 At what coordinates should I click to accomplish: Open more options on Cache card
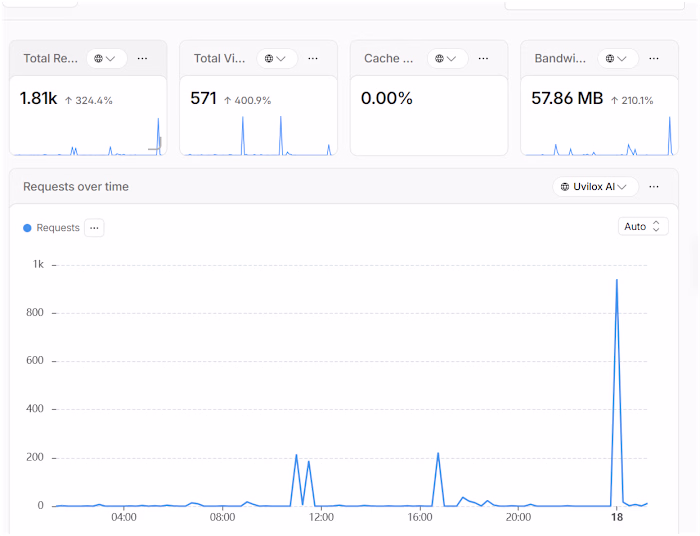[x=483, y=58]
